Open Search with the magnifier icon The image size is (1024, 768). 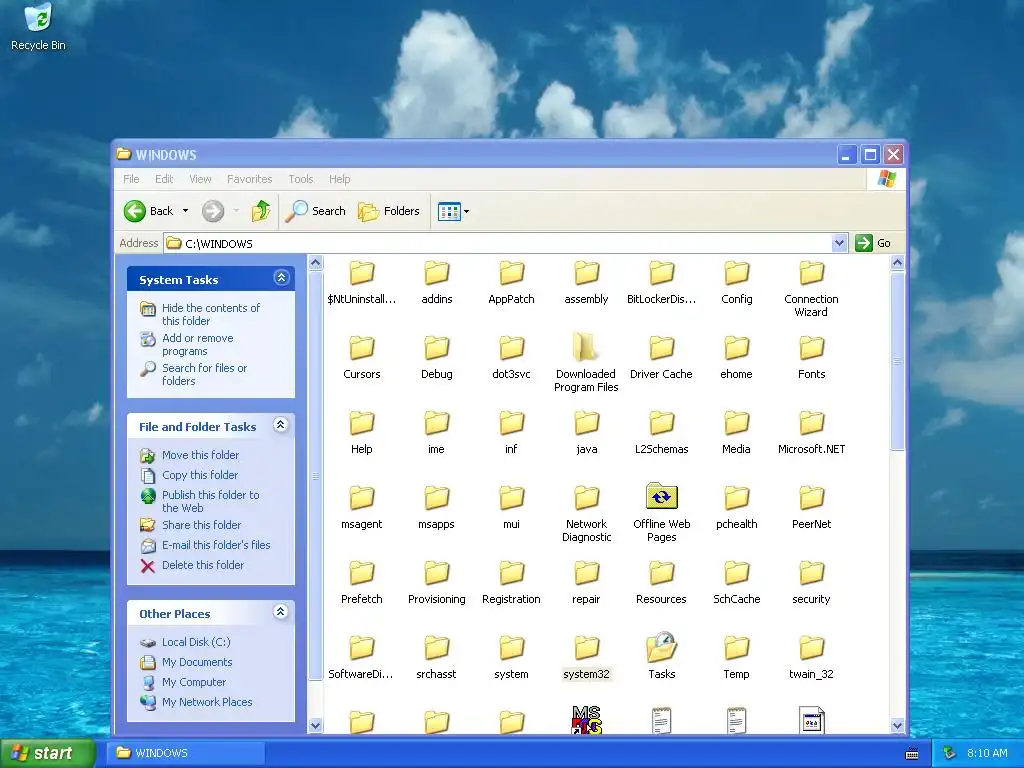coord(315,211)
